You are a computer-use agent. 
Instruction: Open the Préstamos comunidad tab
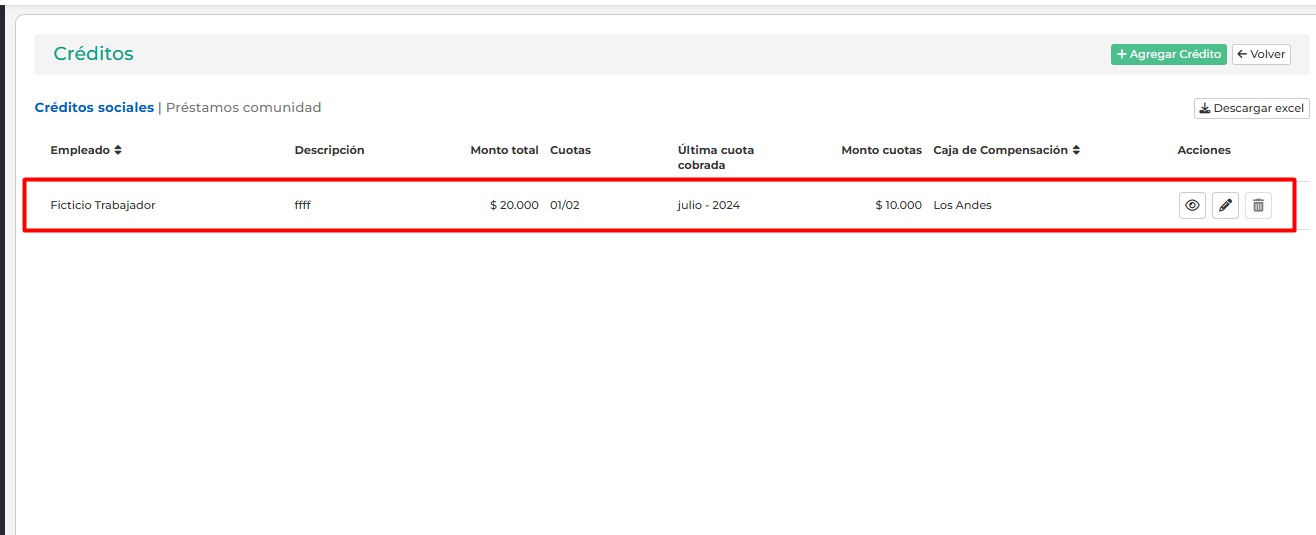click(x=243, y=107)
